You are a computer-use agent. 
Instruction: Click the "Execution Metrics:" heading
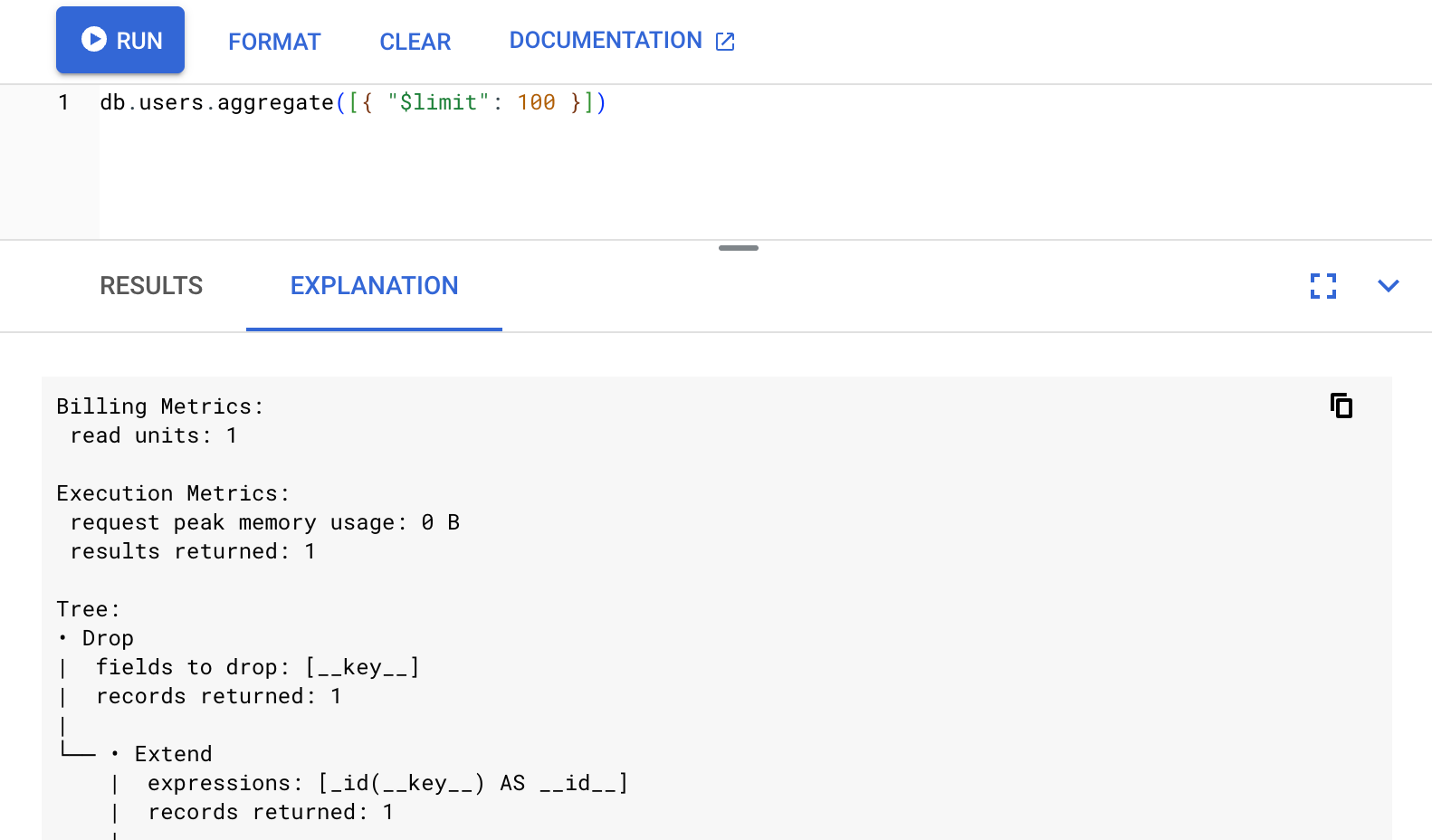point(173,493)
